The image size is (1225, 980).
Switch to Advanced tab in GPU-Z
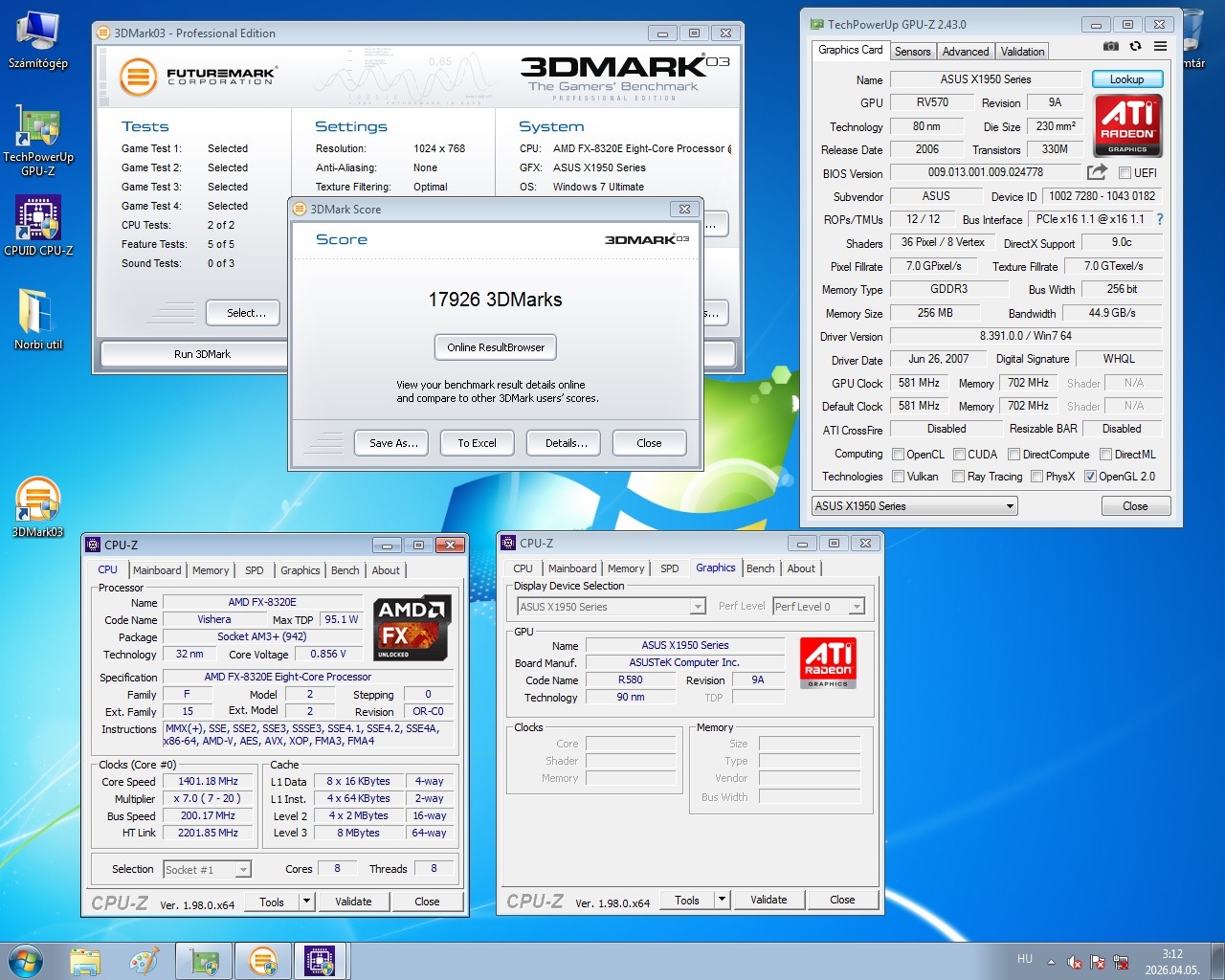coord(966,52)
